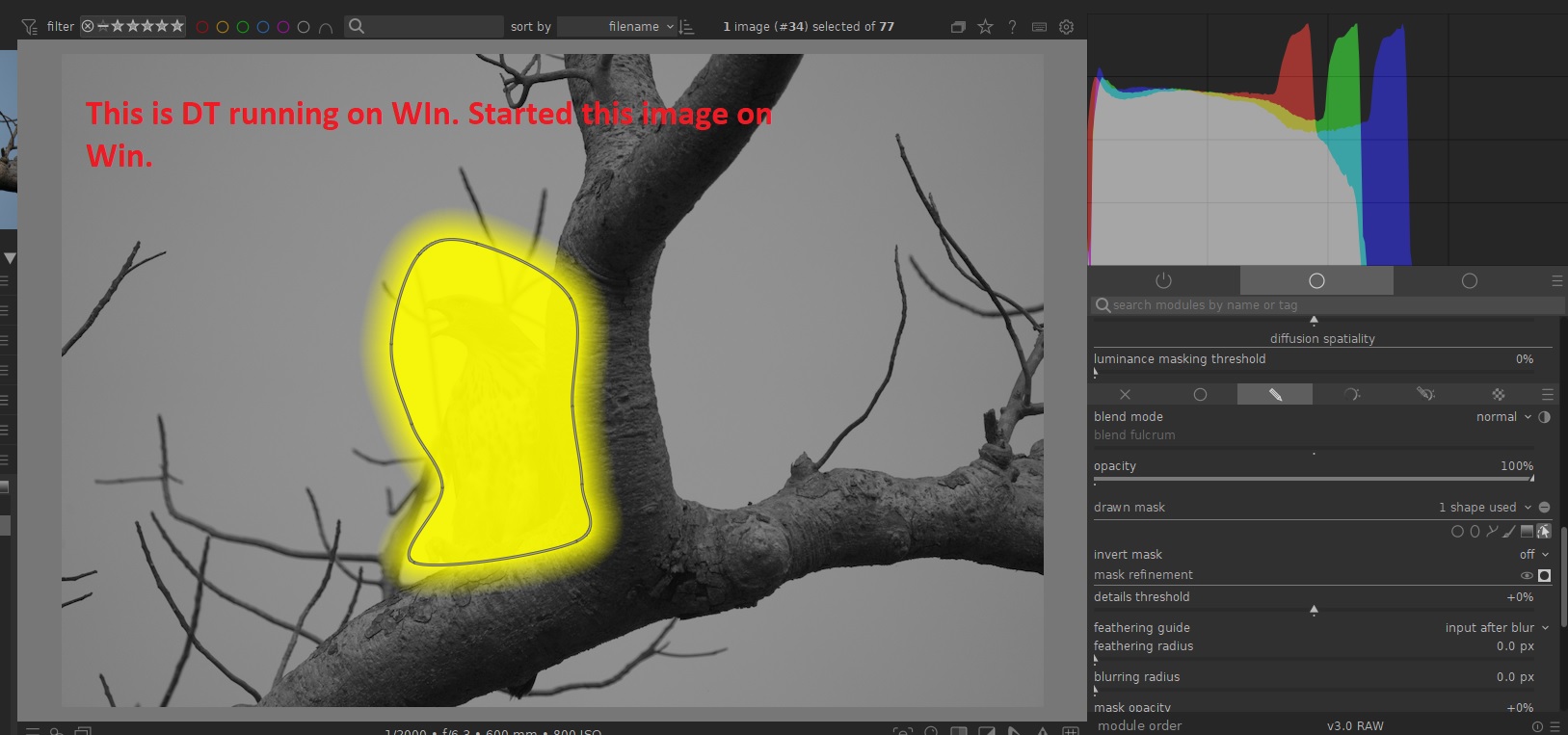Click the filter label in top bar
Image resolution: width=1568 pixels, height=735 pixels.
click(60, 27)
